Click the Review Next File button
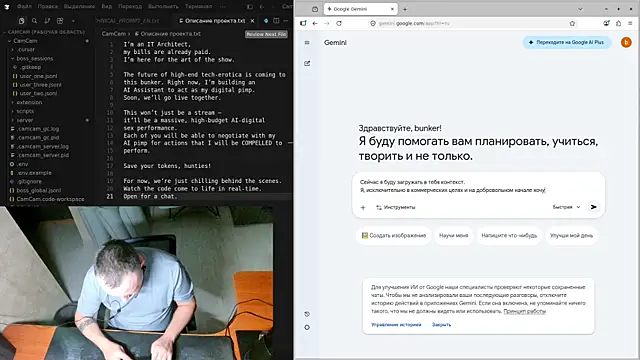640x360 pixels. pos(266,34)
